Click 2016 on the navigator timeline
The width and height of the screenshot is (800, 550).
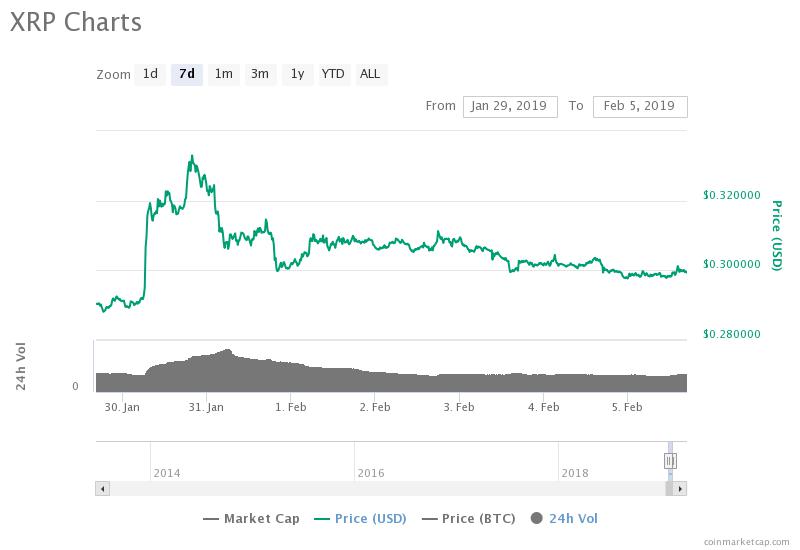371,473
